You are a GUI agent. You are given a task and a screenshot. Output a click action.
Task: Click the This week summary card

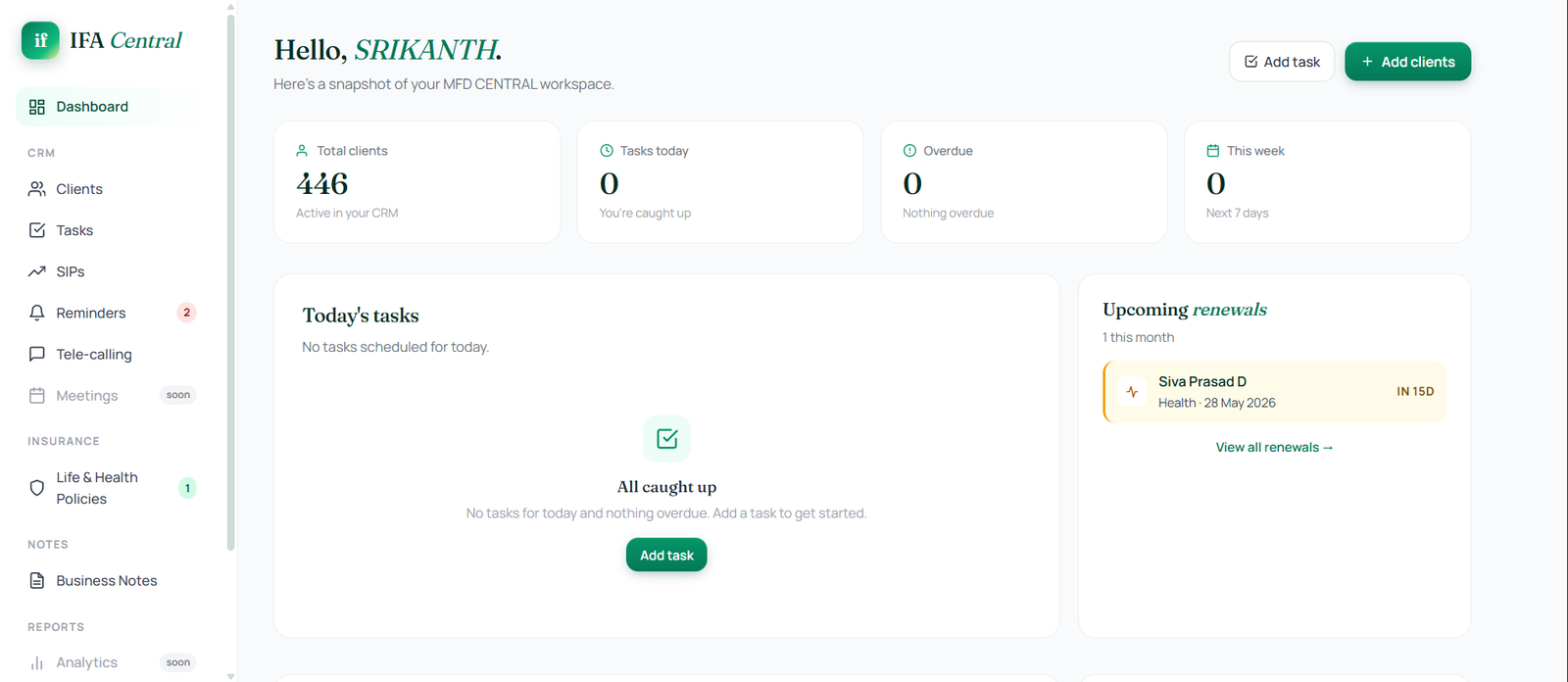pos(1327,182)
